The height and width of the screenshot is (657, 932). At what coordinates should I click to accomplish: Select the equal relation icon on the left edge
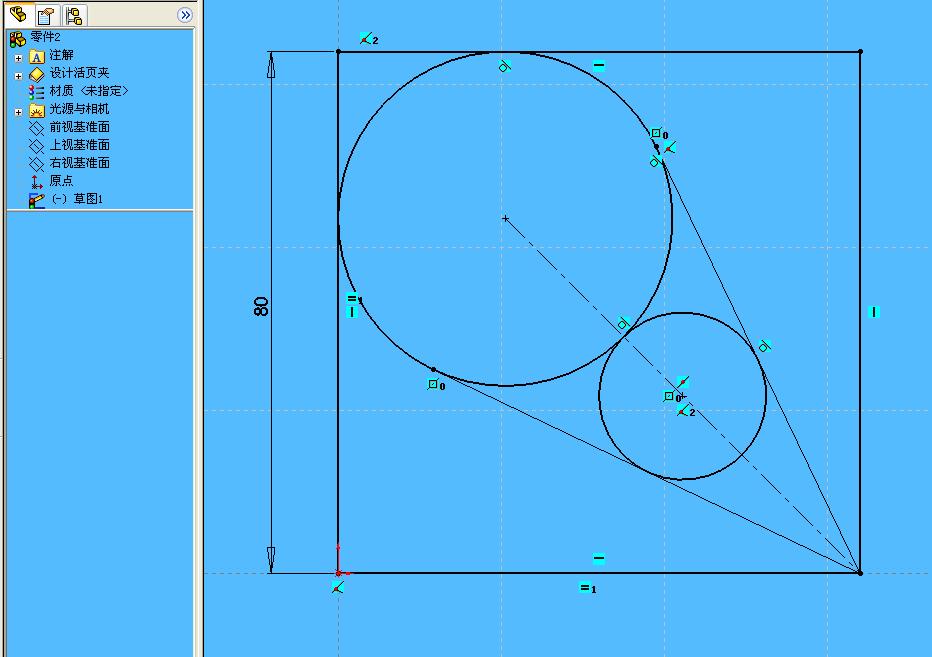[354, 298]
